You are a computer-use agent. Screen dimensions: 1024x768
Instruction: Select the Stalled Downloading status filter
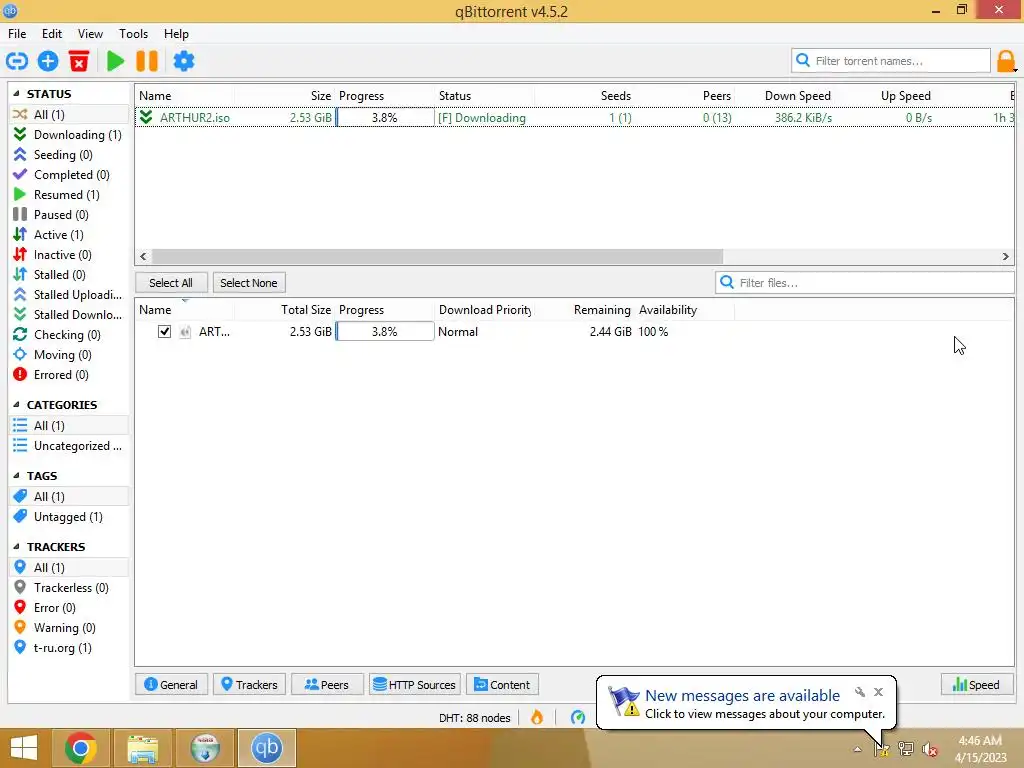68,315
